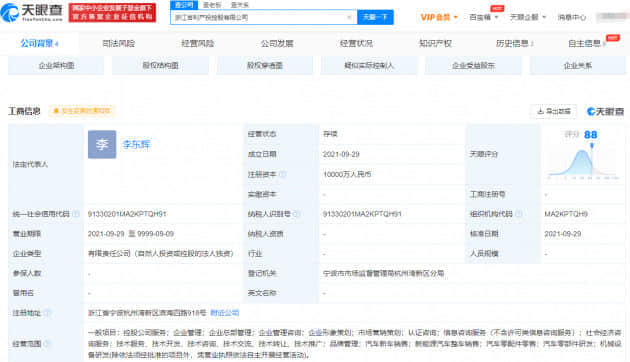Switch to the 历史信息 tab
This screenshot has width=630, height=362.
pyautogui.click(x=514, y=43)
